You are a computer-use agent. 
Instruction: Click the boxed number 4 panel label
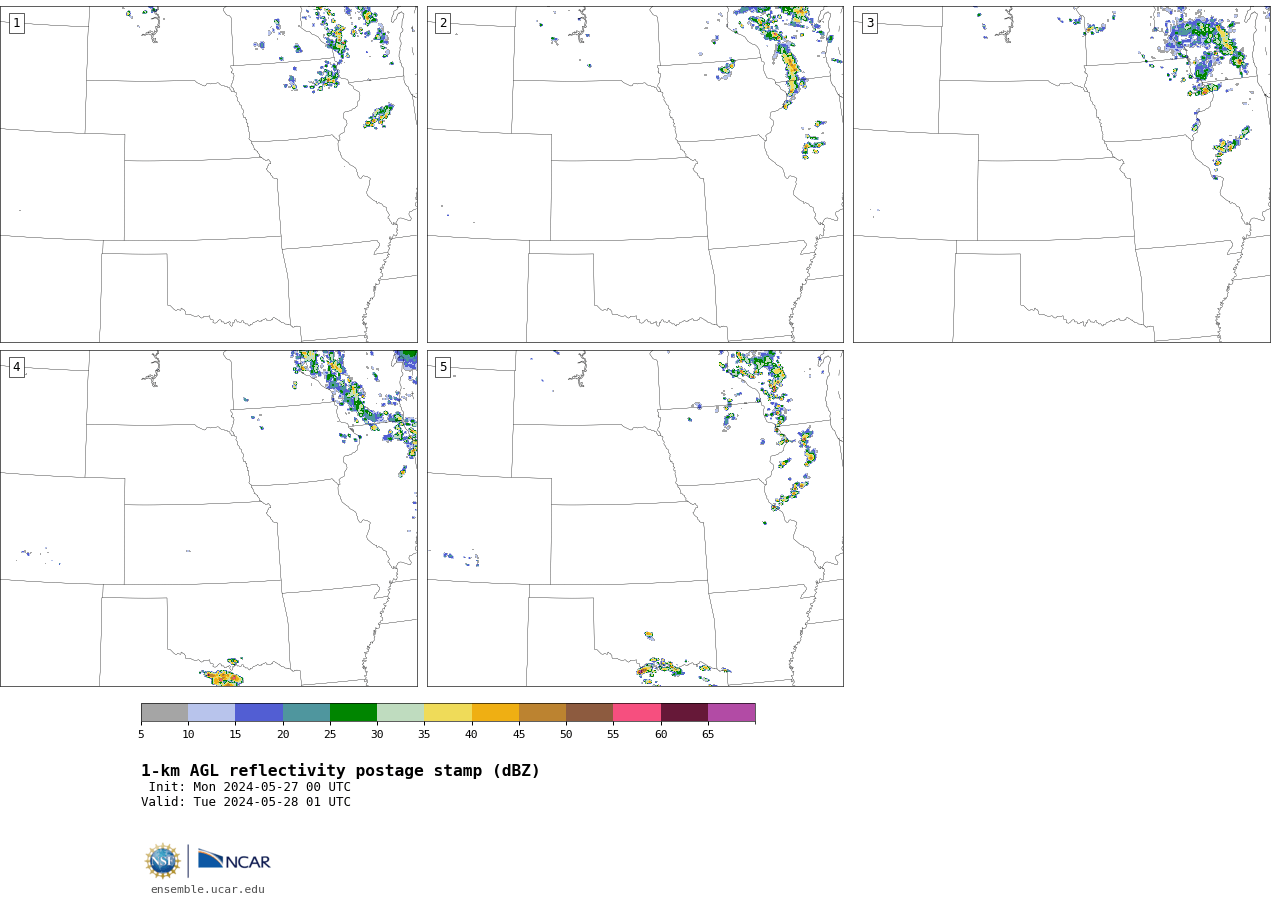(17, 367)
